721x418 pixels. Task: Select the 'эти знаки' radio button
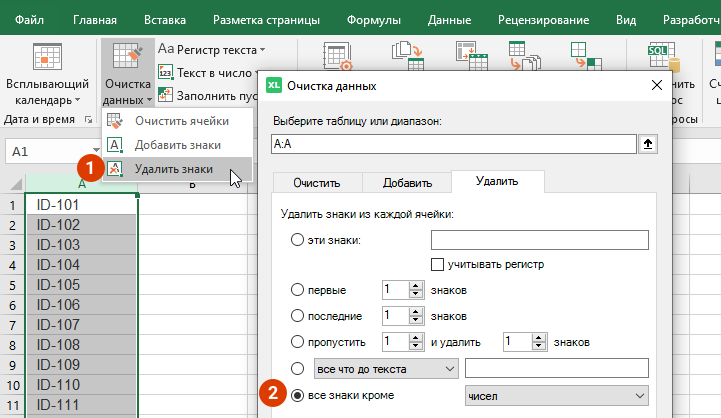[296, 240]
